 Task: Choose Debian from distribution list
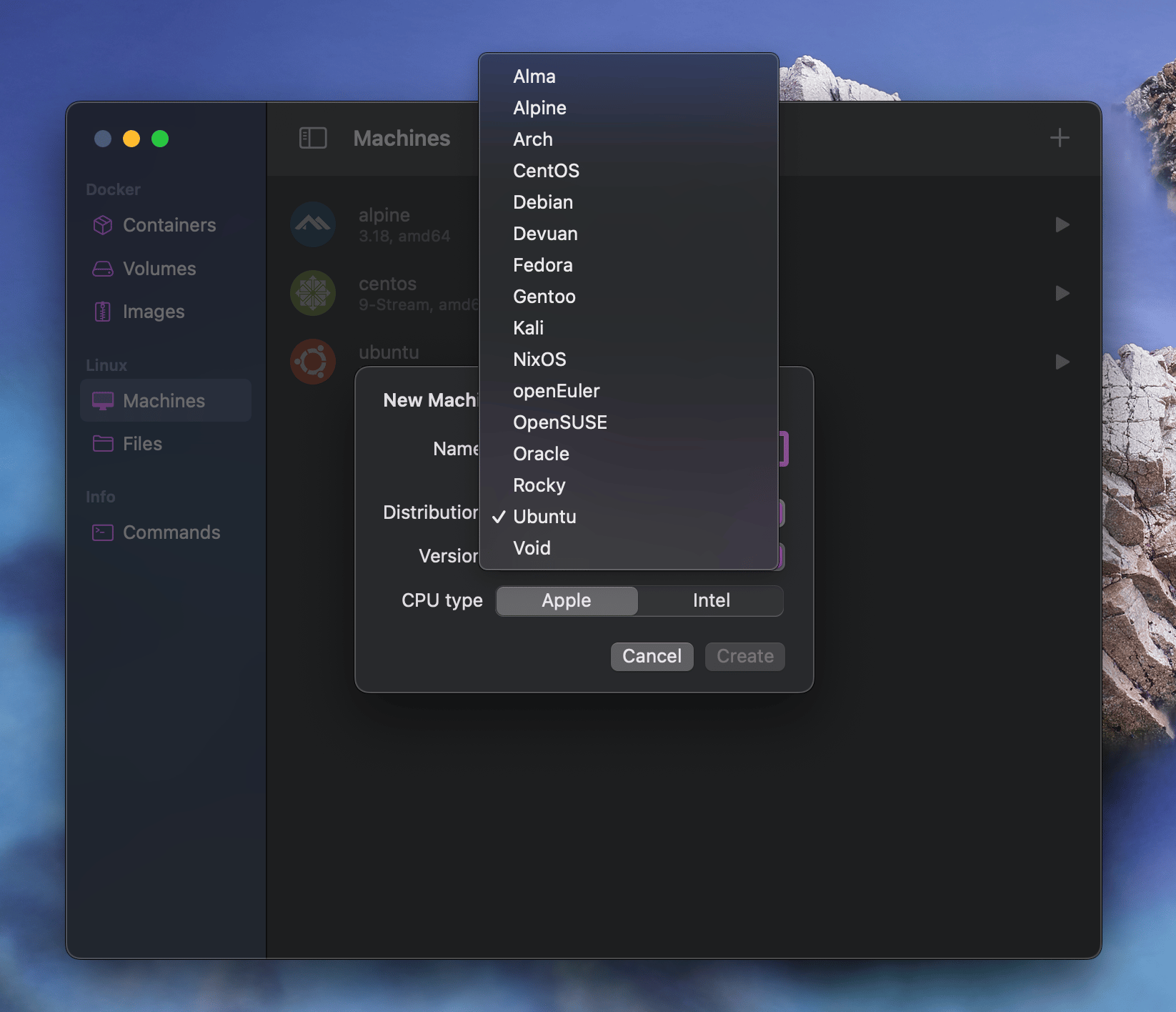[629, 202]
